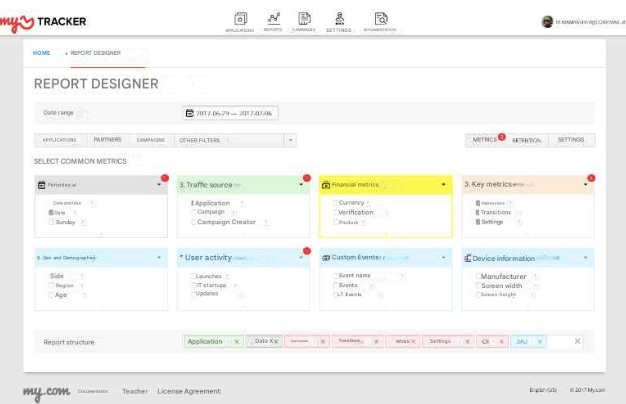Tick the Manufacturer checkbox
Image resolution: width=626 pixels, height=404 pixels.
(x=476, y=276)
